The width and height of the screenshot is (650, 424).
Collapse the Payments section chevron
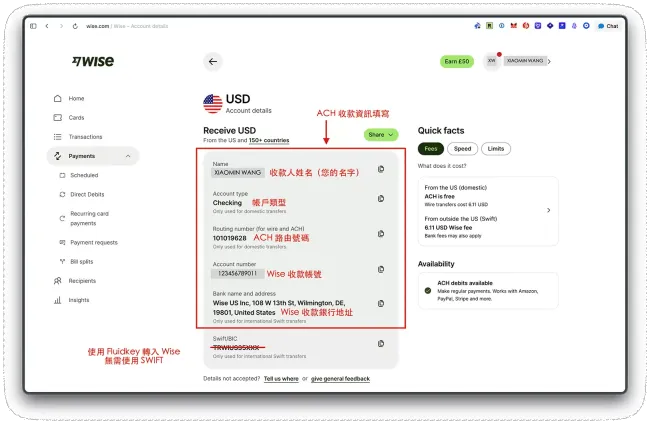(x=128, y=156)
